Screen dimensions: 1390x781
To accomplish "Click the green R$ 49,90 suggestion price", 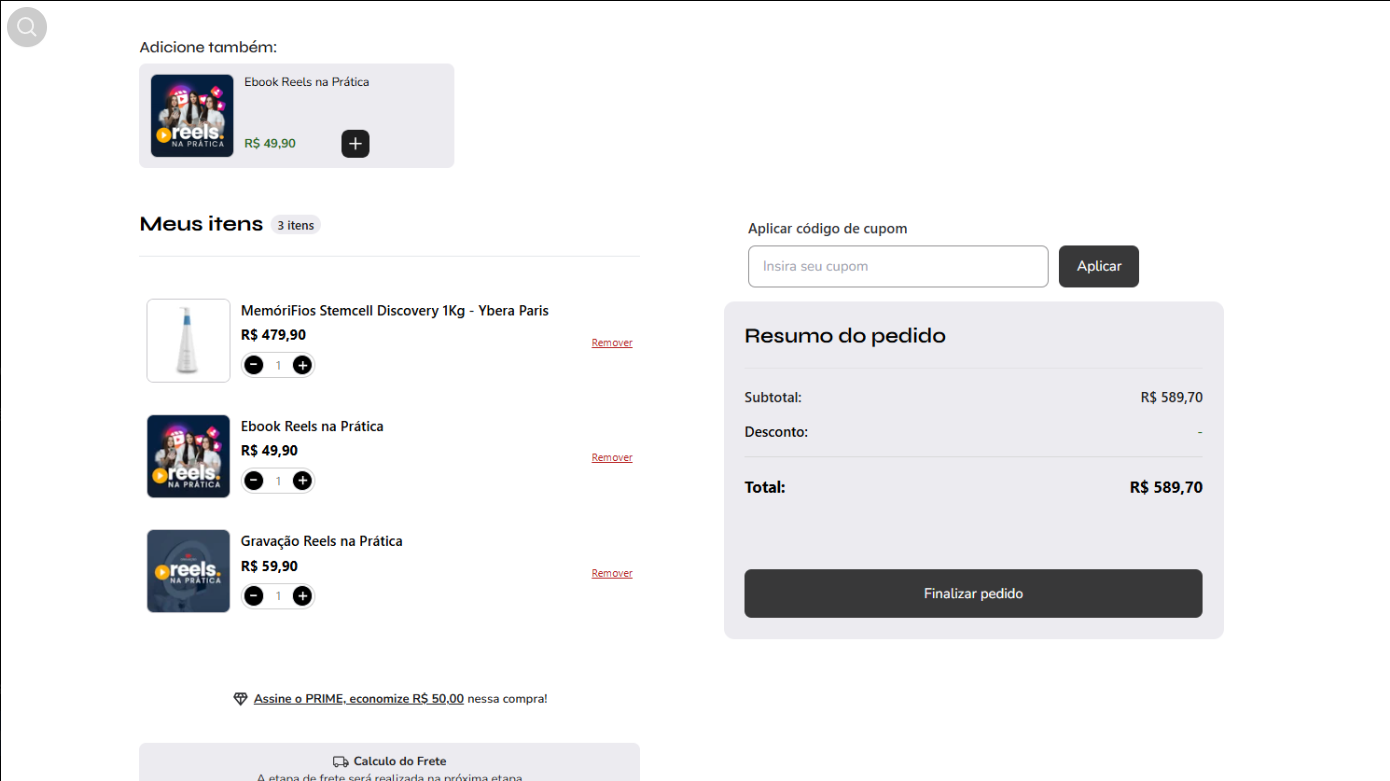I will point(270,144).
